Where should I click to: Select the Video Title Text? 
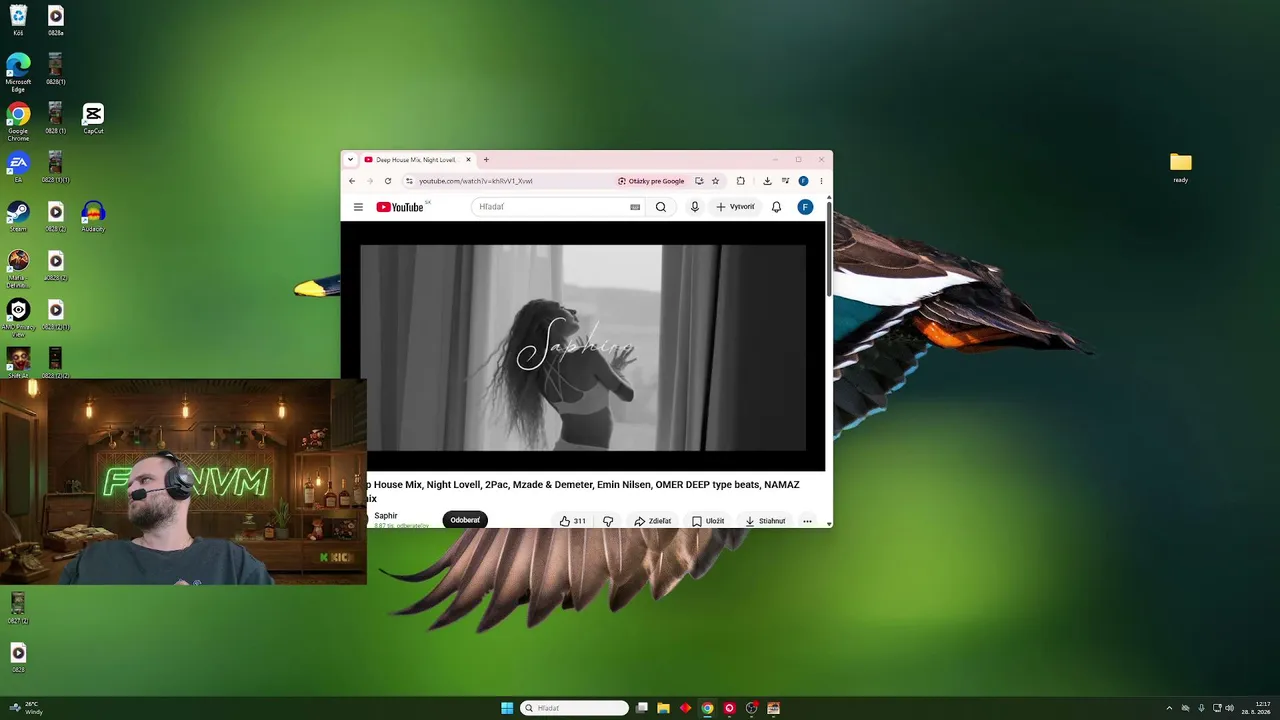pyautogui.click(x=583, y=491)
